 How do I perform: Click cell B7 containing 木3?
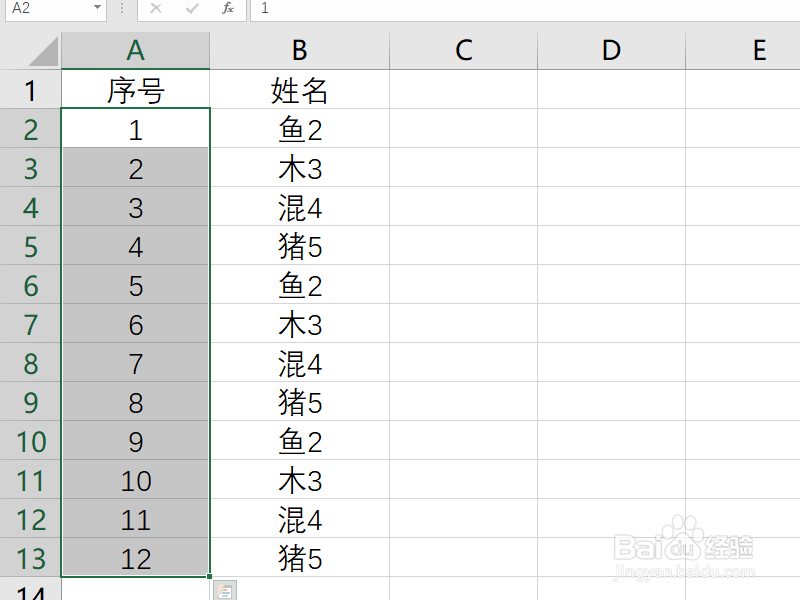tap(299, 323)
